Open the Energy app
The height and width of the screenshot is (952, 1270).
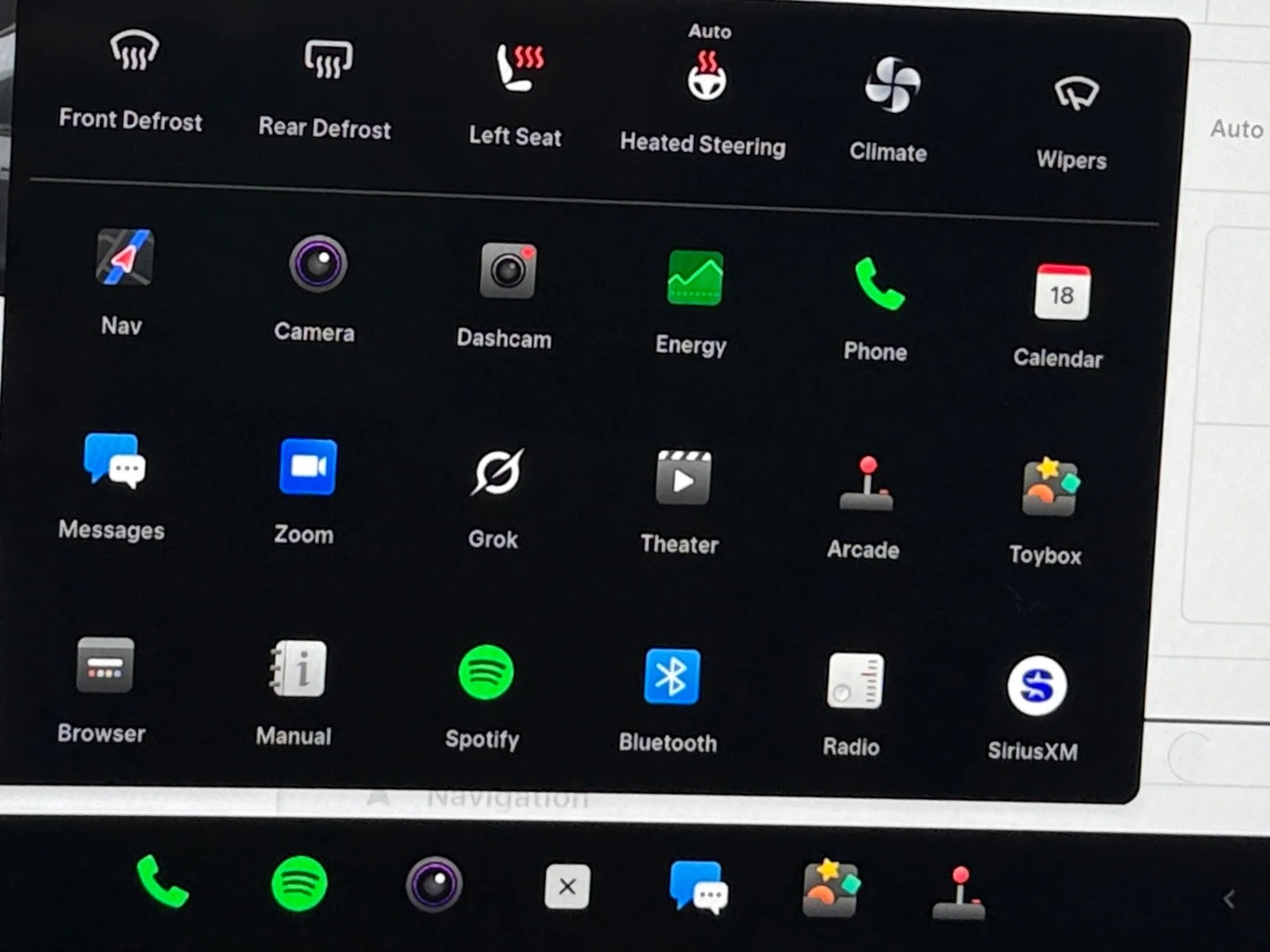click(695, 278)
